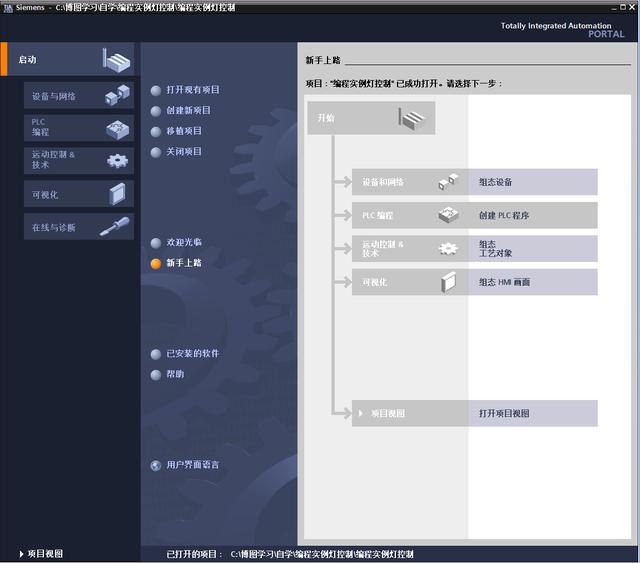Click the HMI panel icon in 可视化 step

point(448,282)
